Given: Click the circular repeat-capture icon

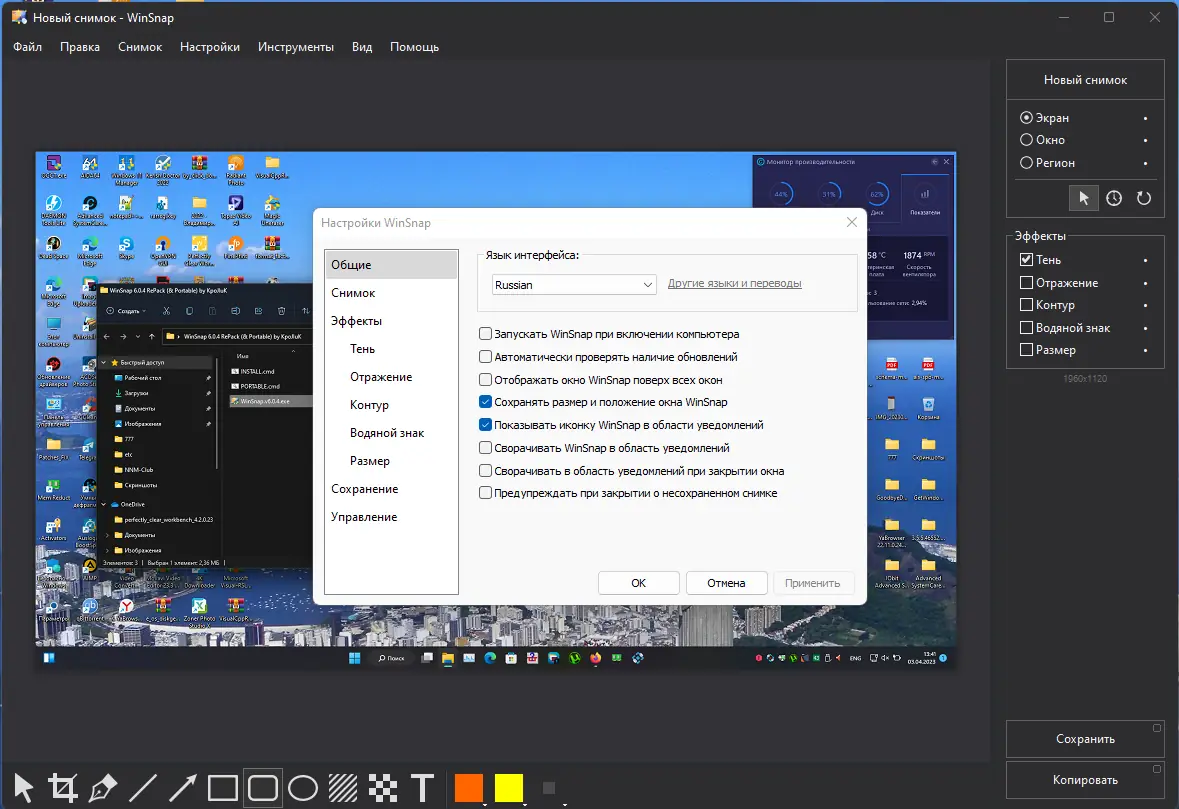Looking at the screenshot, I should coord(1144,198).
